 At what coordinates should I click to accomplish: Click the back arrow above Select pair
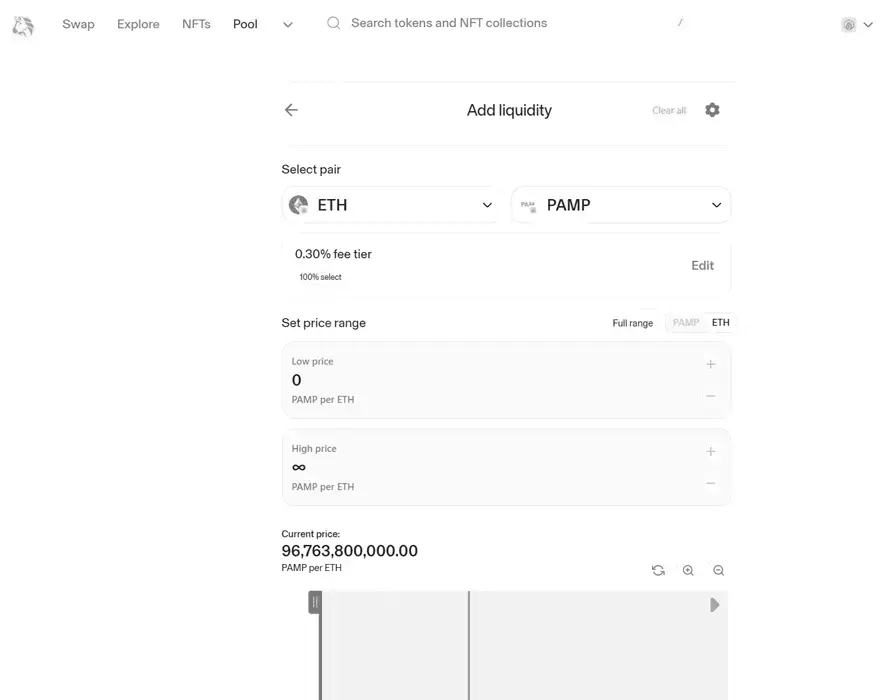coord(291,110)
